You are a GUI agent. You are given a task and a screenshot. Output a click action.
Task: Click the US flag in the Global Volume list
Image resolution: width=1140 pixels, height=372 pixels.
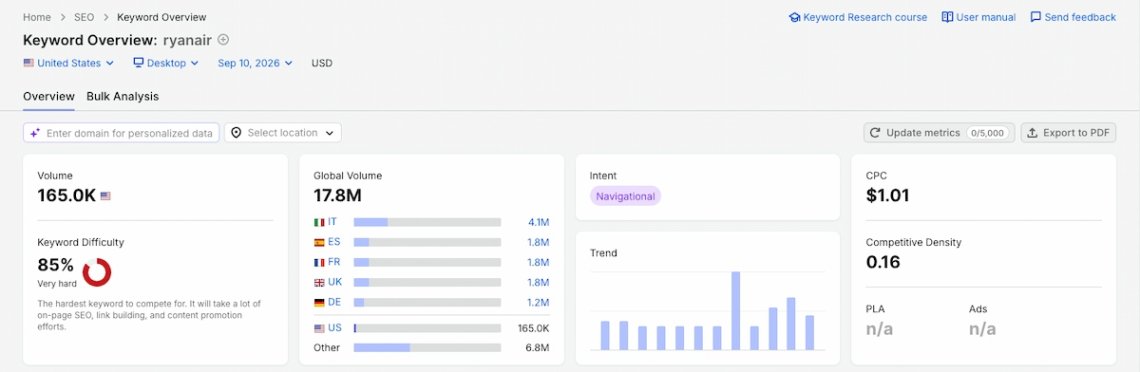pos(318,328)
